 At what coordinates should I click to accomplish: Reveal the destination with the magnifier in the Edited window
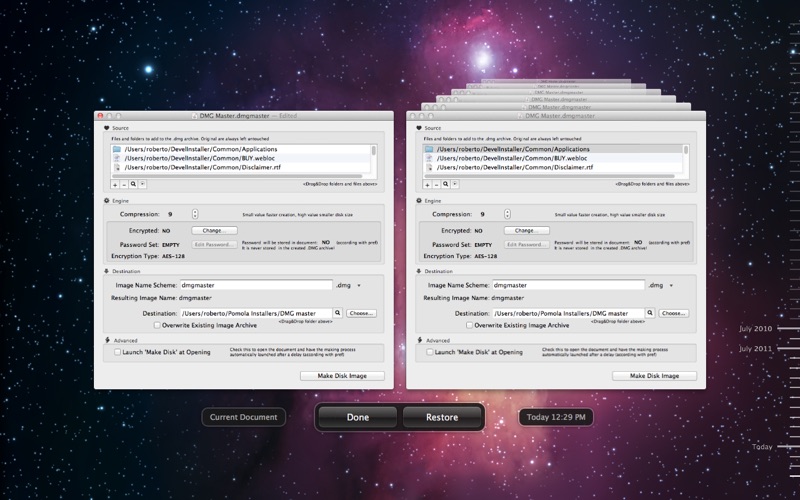[338, 313]
